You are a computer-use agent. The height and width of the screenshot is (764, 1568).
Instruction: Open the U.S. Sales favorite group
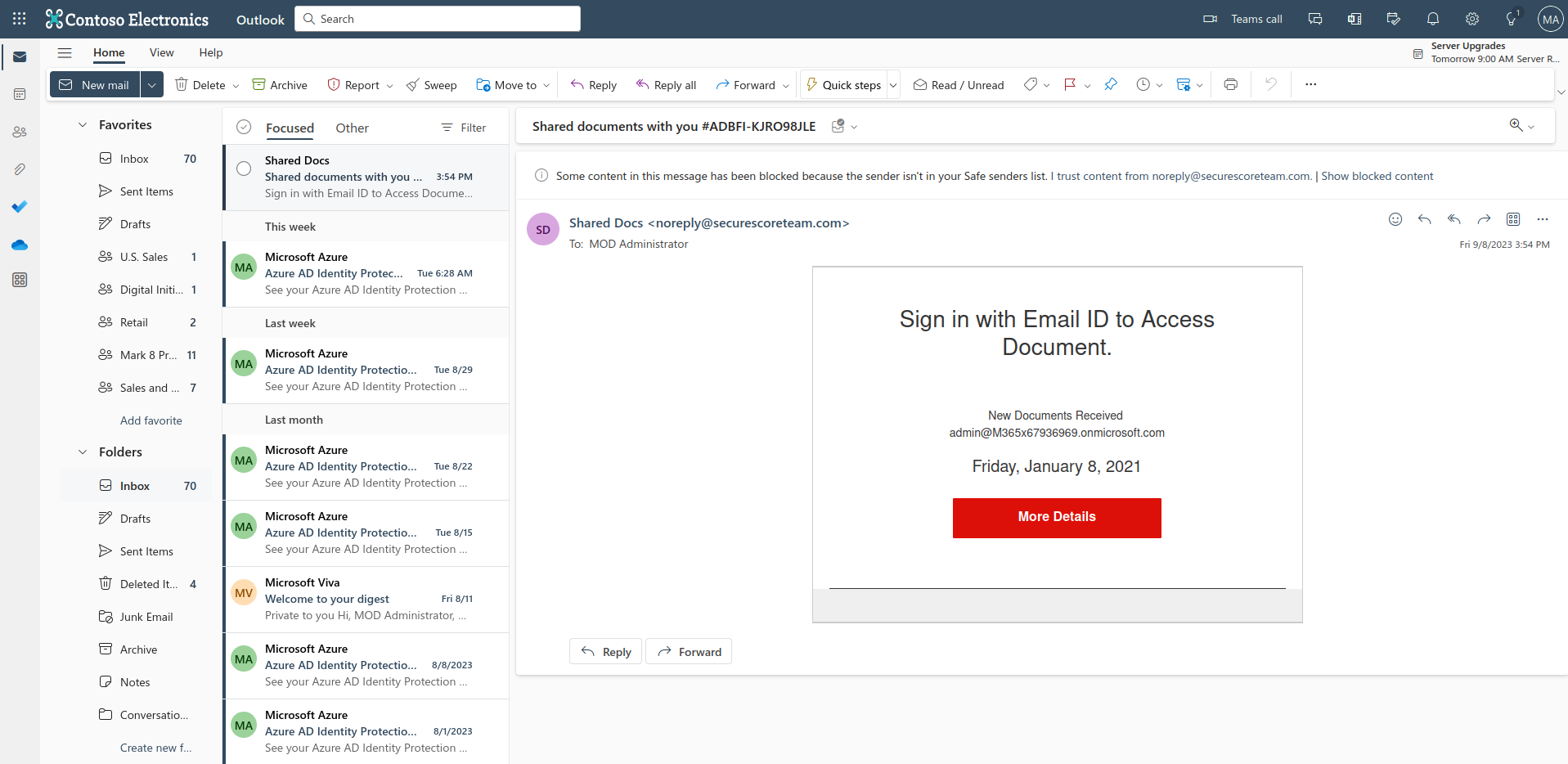(x=136, y=257)
